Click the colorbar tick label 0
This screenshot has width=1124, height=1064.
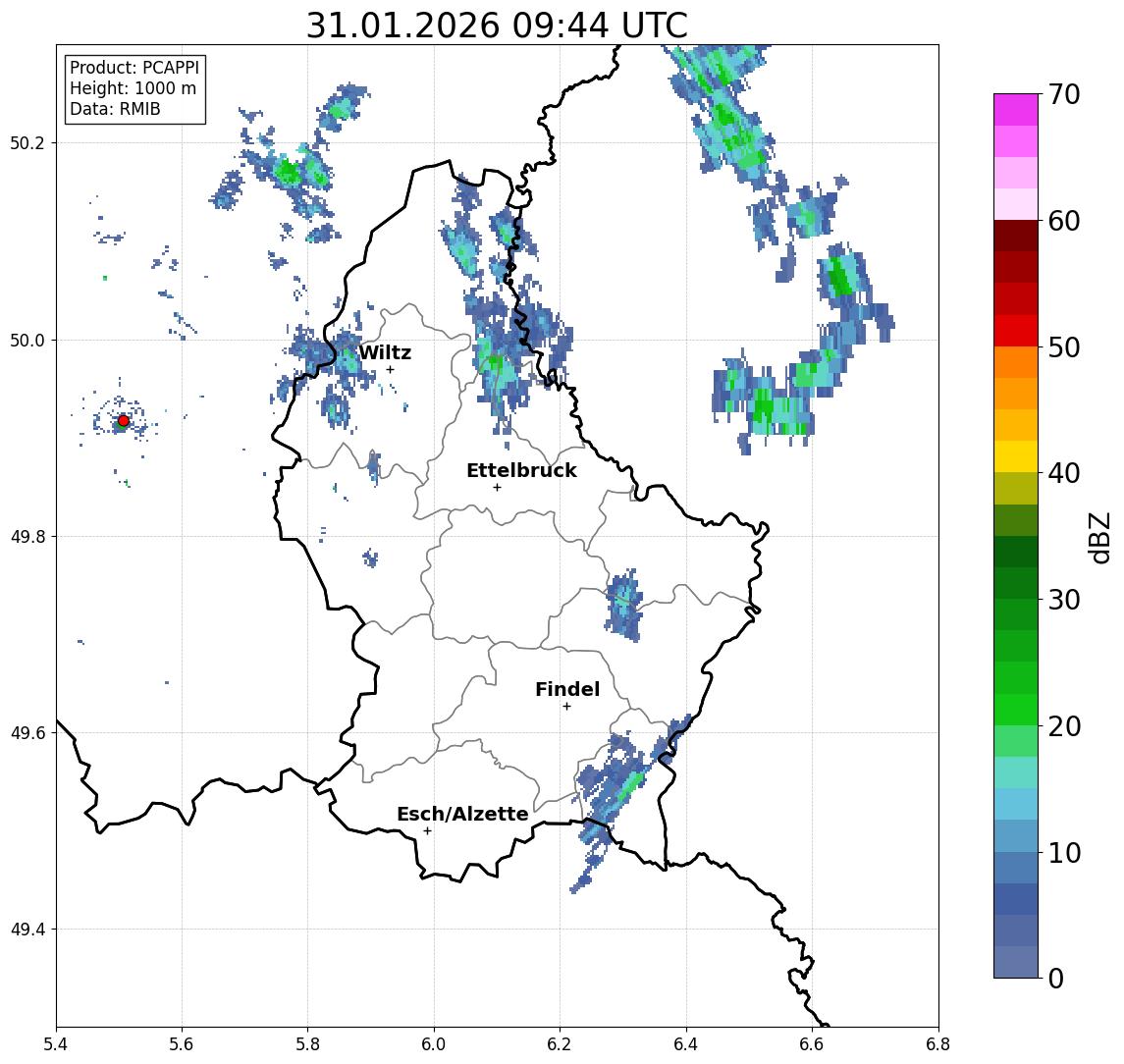(1056, 978)
